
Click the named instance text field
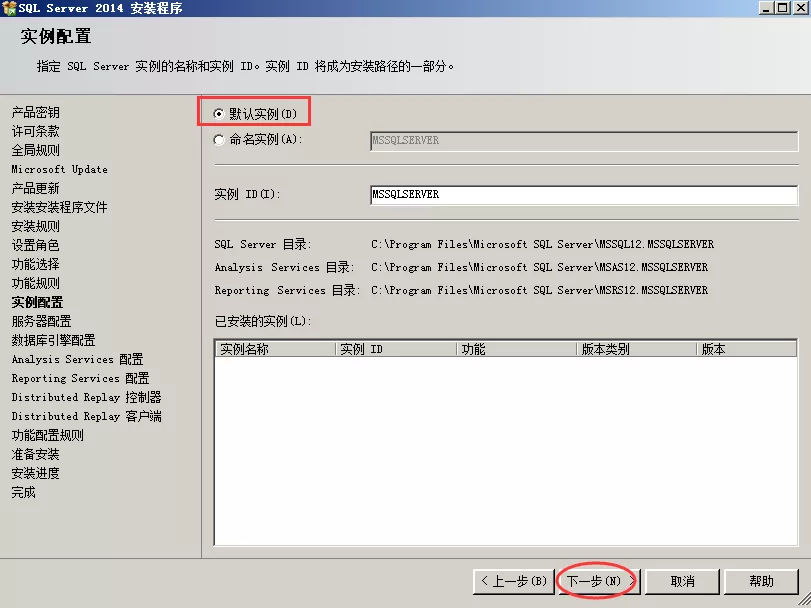coord(584,141)
